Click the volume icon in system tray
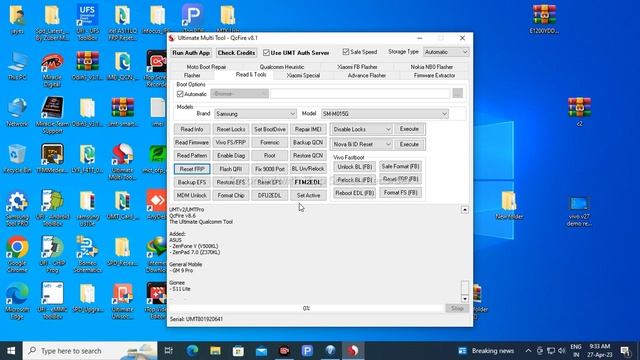This screenshot has height=360, width=640. pos(562,351)
